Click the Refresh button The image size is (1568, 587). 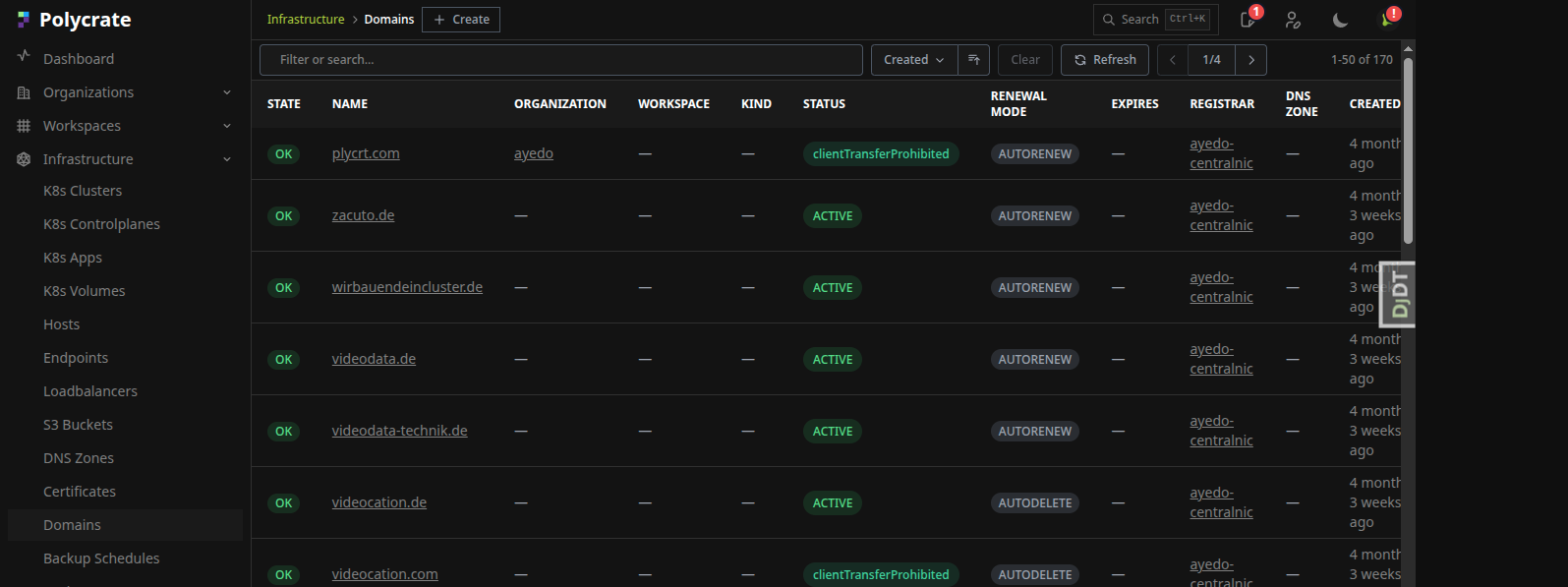1105,60
